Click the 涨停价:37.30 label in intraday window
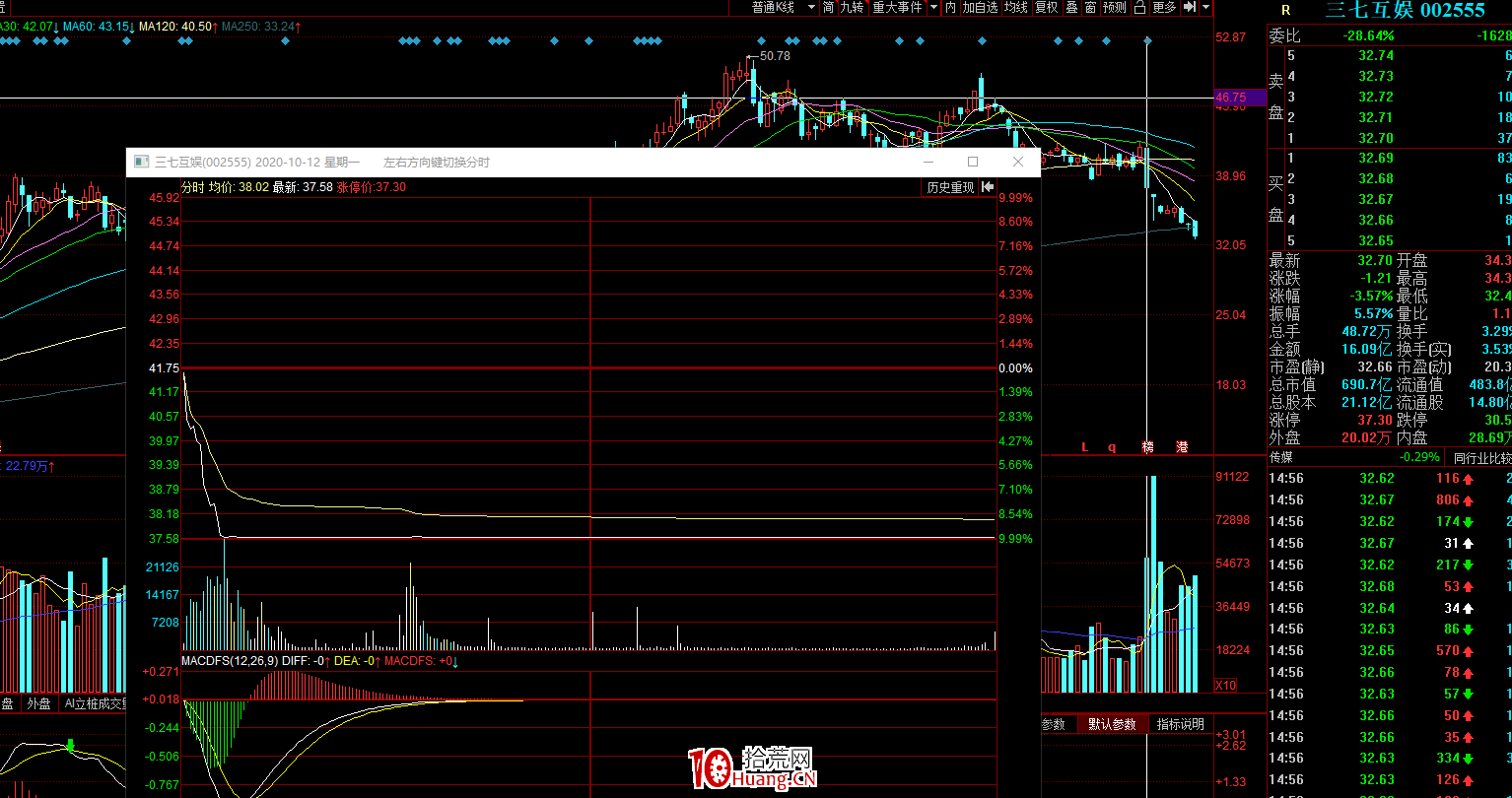 pyautogui.click(x=372, y=187)
